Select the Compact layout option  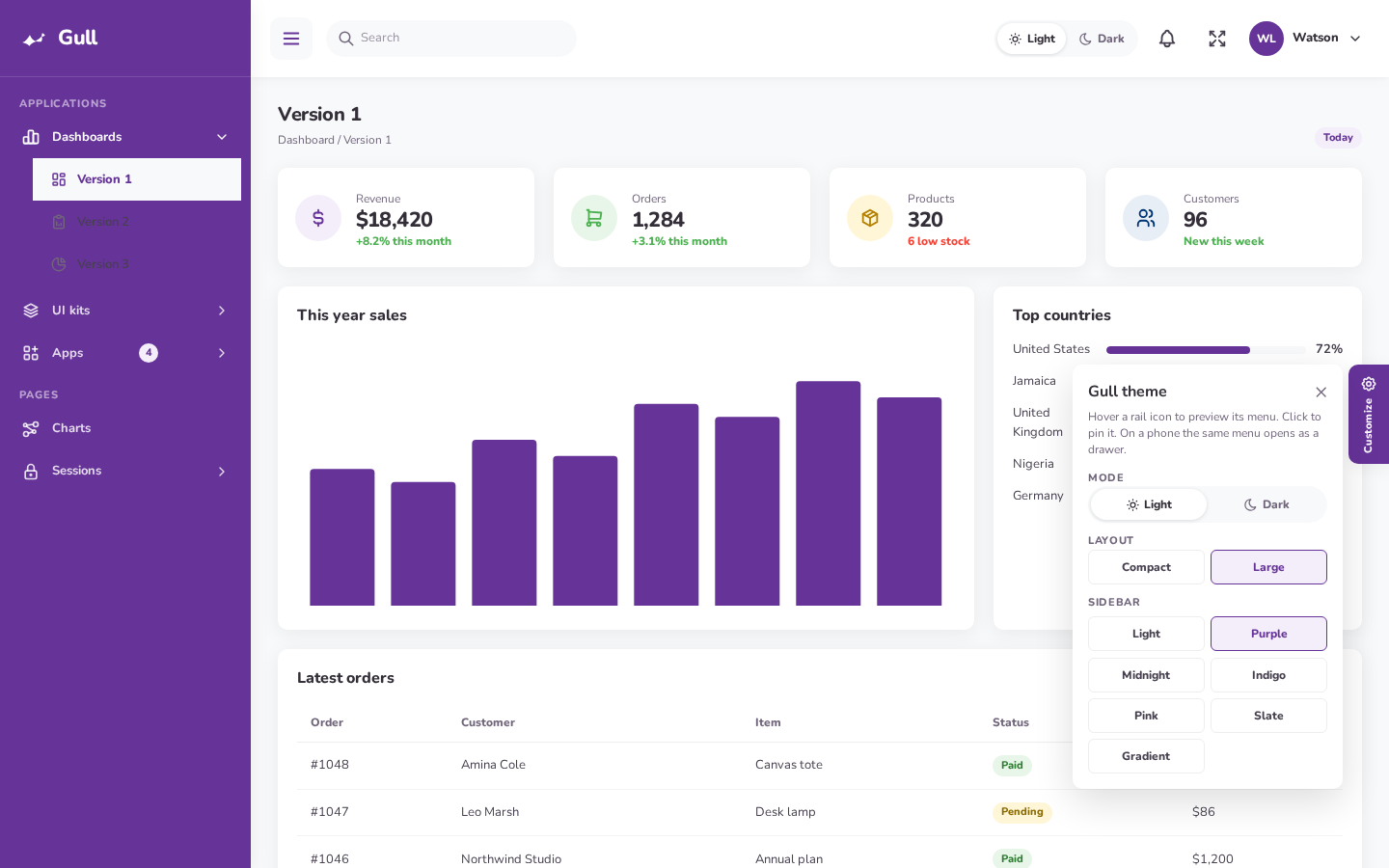[1146, 567]
